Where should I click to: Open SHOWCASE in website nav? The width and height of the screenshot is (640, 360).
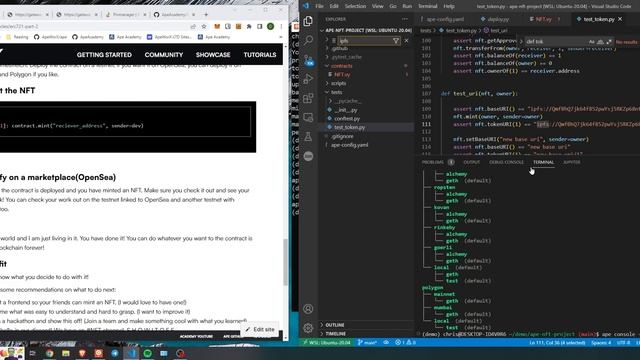coord(213,55)
